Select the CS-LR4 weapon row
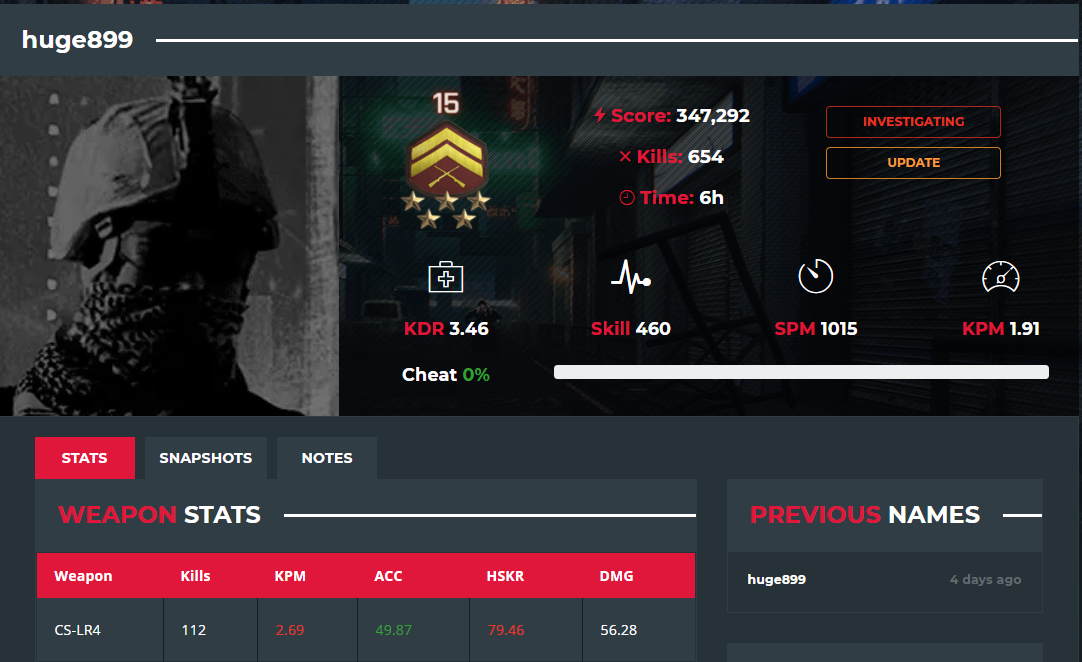 [366, 630]
